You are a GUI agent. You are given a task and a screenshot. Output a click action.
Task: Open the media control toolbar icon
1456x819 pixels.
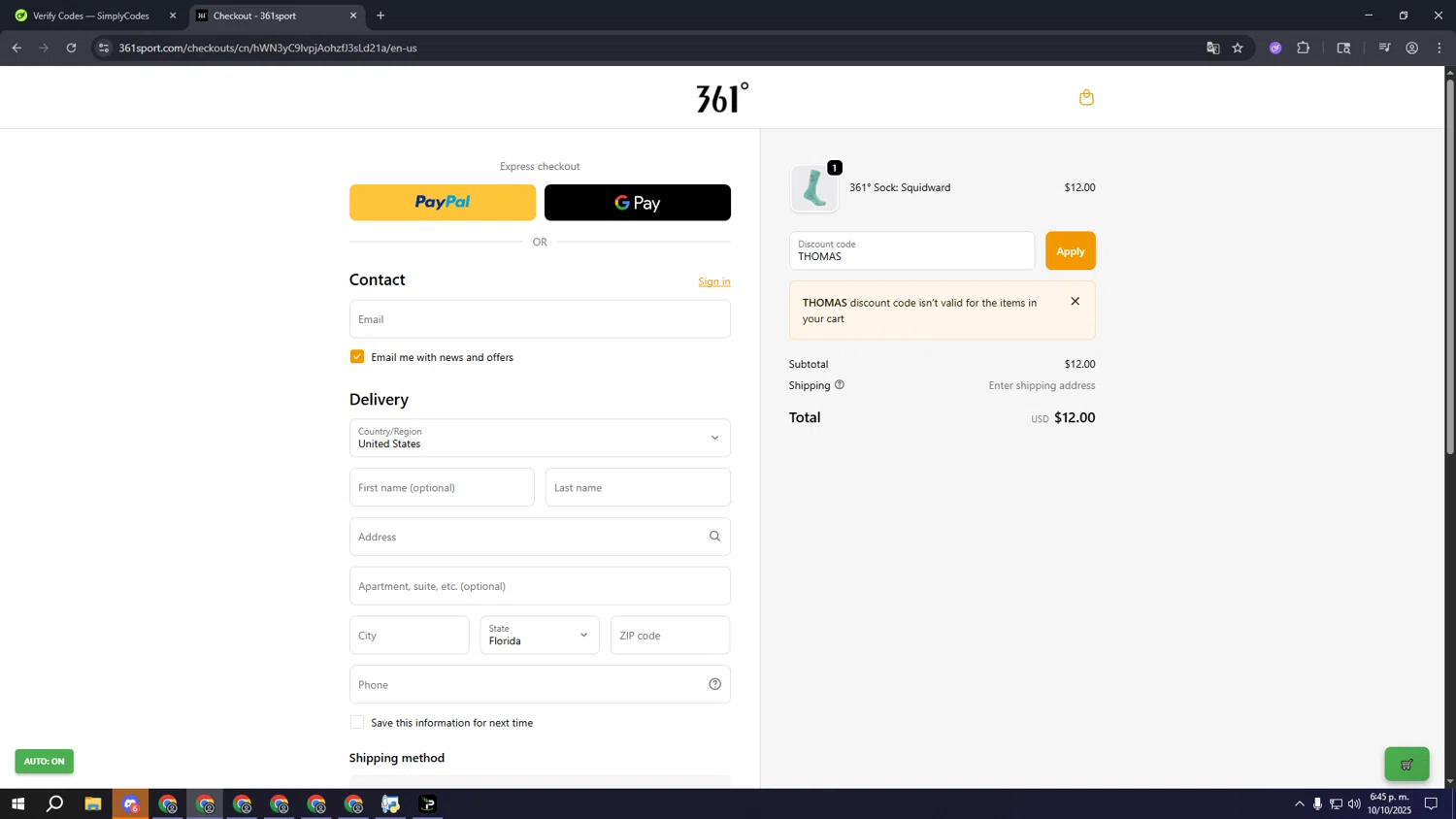point(1384,48)
